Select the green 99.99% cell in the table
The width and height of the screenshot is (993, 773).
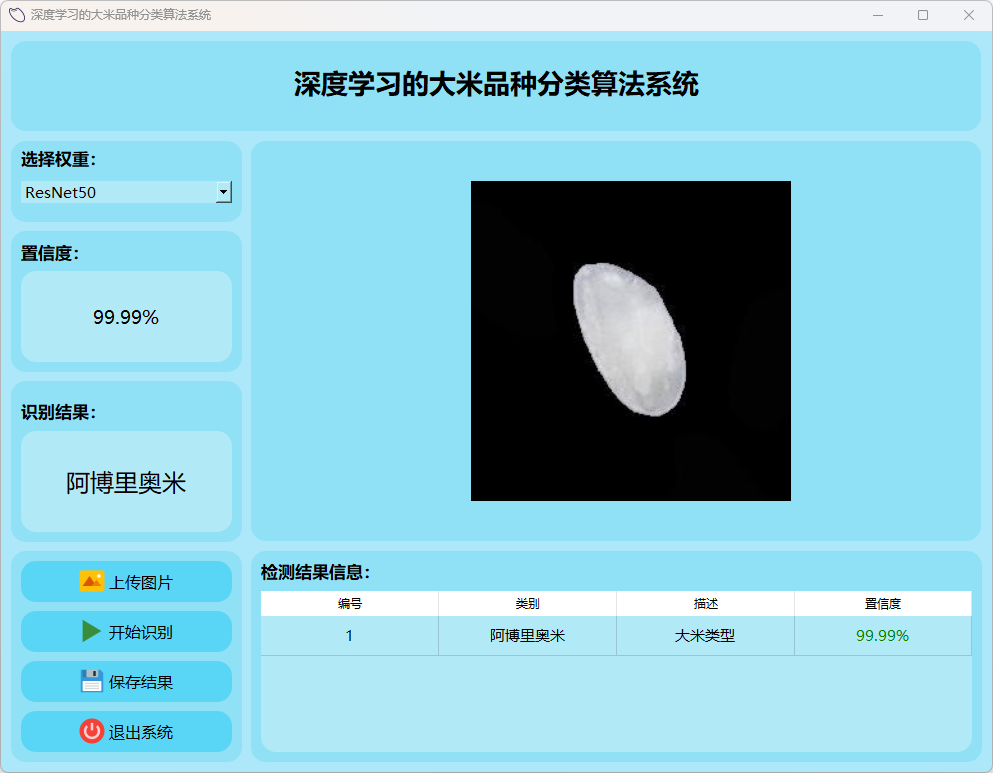tap(882, 636)
